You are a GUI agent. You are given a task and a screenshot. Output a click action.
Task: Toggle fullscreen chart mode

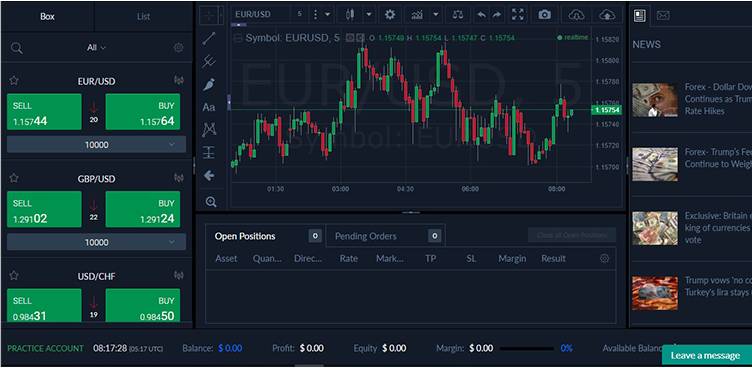[518, 14]
